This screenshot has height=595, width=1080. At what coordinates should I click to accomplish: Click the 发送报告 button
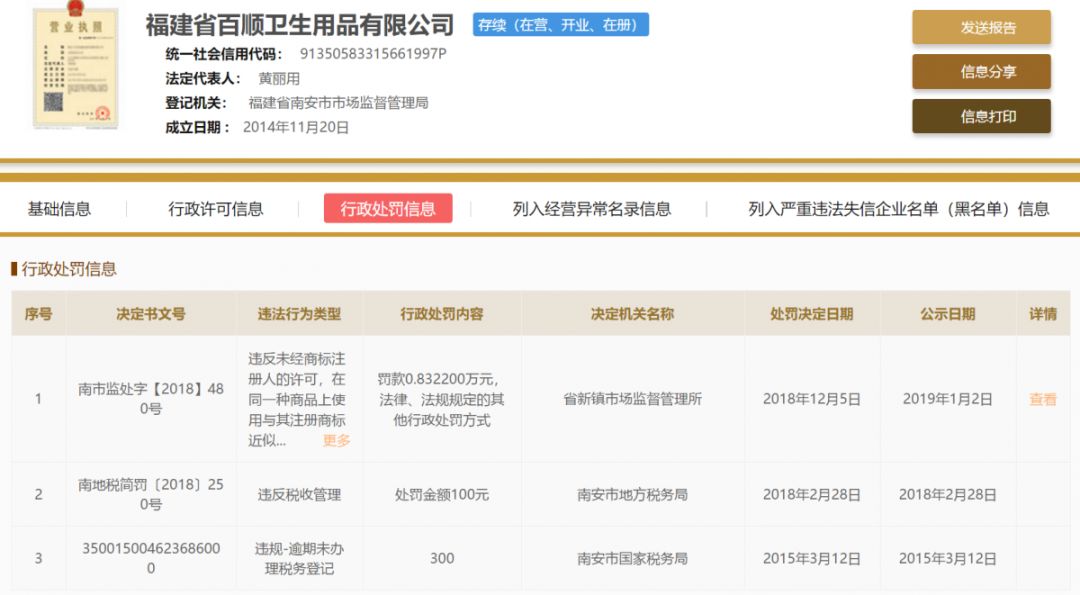tap(980, 28)
